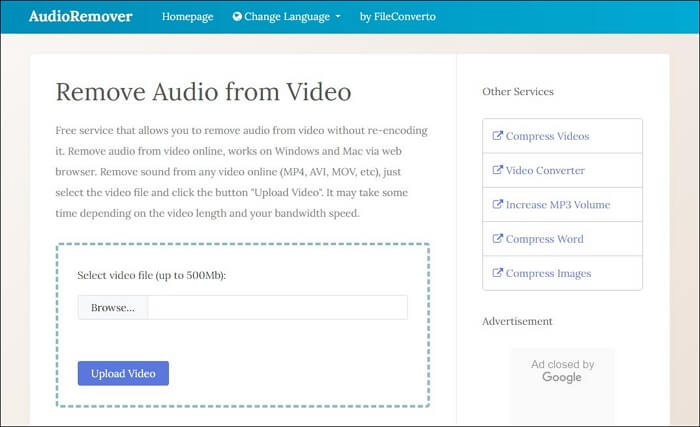The width and height of the screenshot is (700, 427).
Task: Open the Homepage nav link
Action: coord(188,17)
